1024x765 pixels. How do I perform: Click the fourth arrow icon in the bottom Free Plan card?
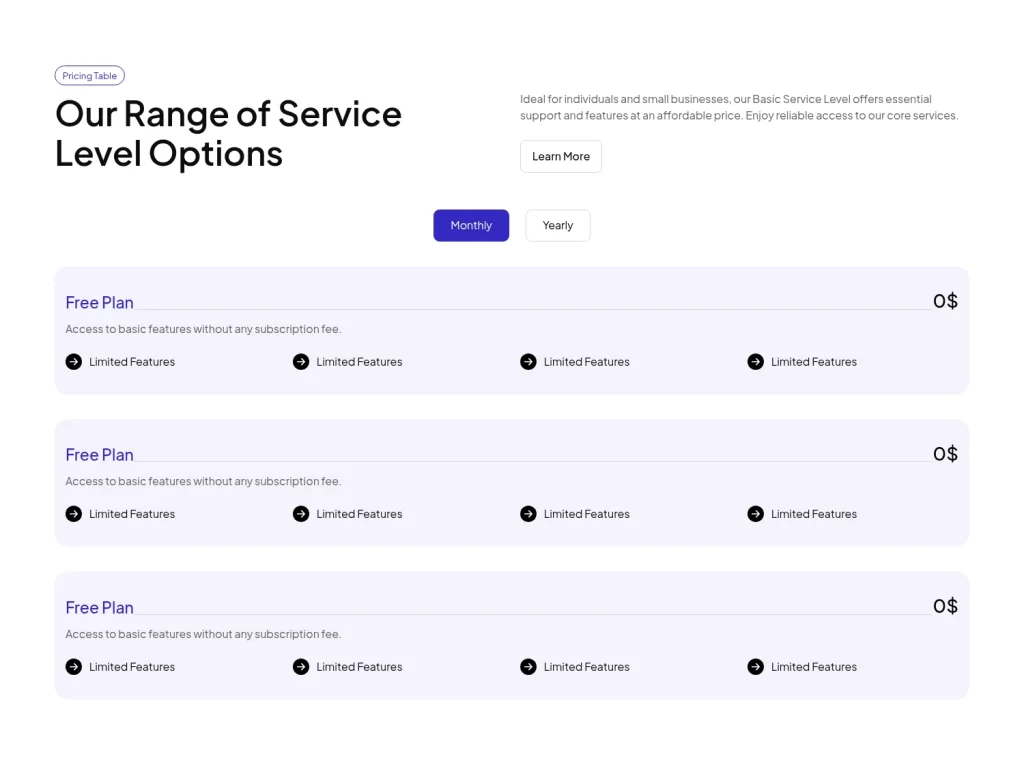(755, 666)
